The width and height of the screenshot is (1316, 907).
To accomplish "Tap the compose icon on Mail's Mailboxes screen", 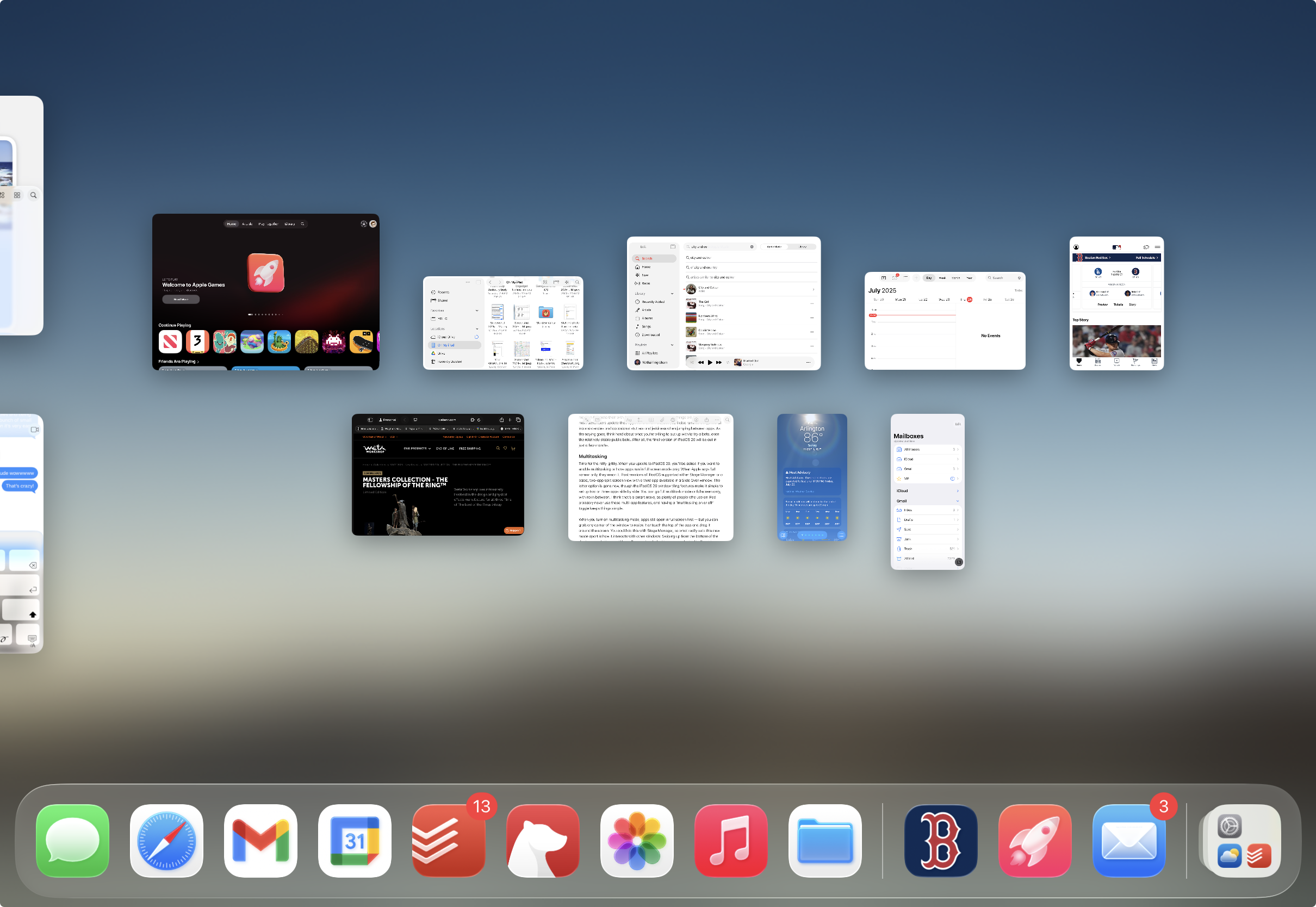I will [x=959, y=562].
